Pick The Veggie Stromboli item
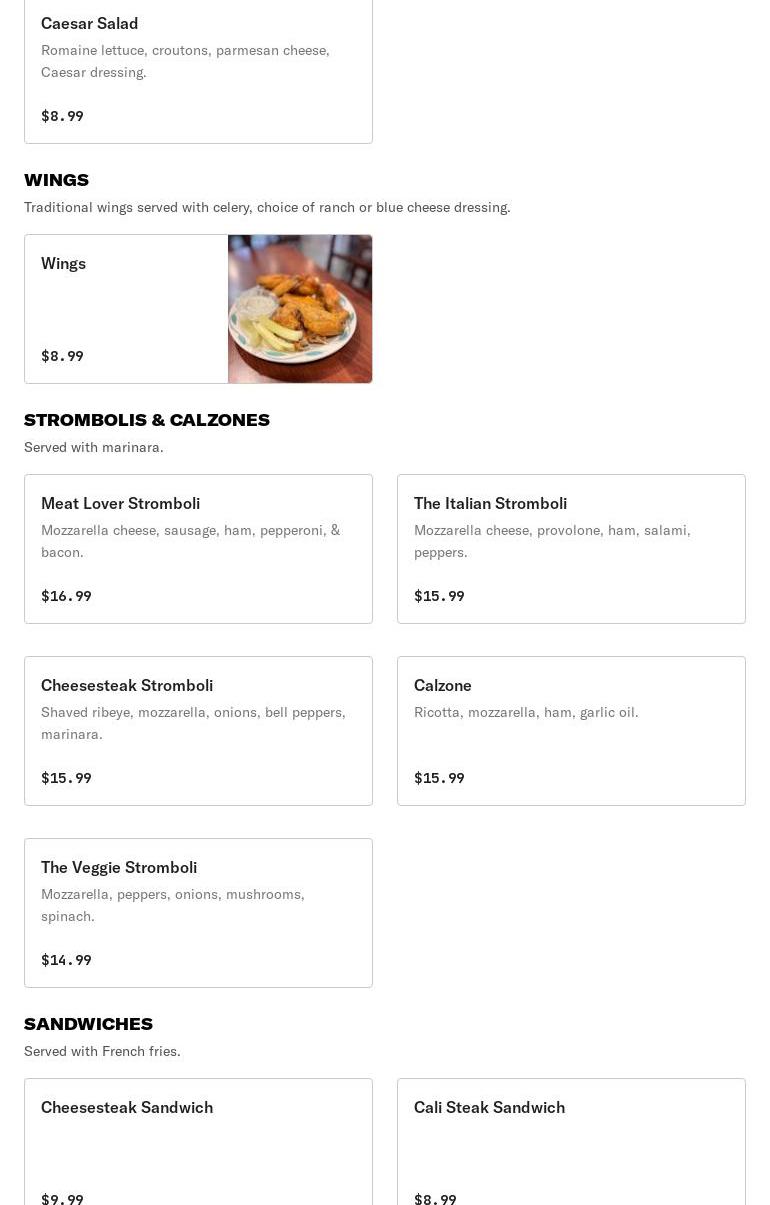770x1205 pixels. (x=198, y=912)
